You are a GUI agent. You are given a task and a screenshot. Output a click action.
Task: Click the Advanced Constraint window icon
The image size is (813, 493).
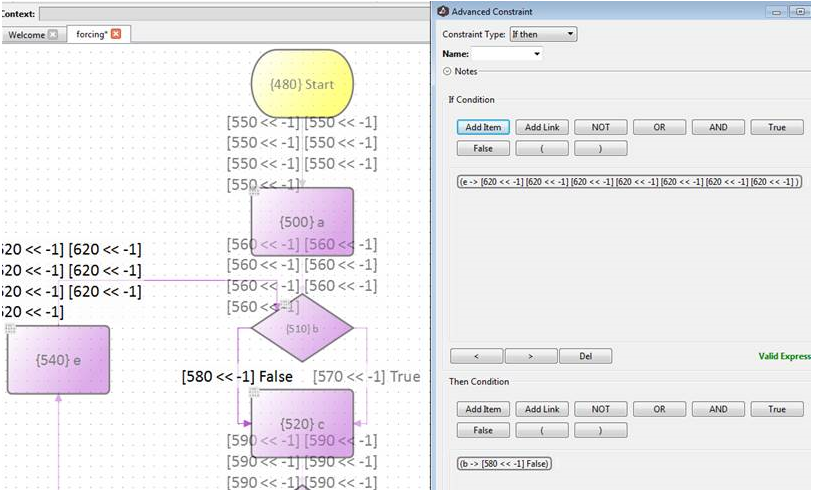[x=443, y=11]
